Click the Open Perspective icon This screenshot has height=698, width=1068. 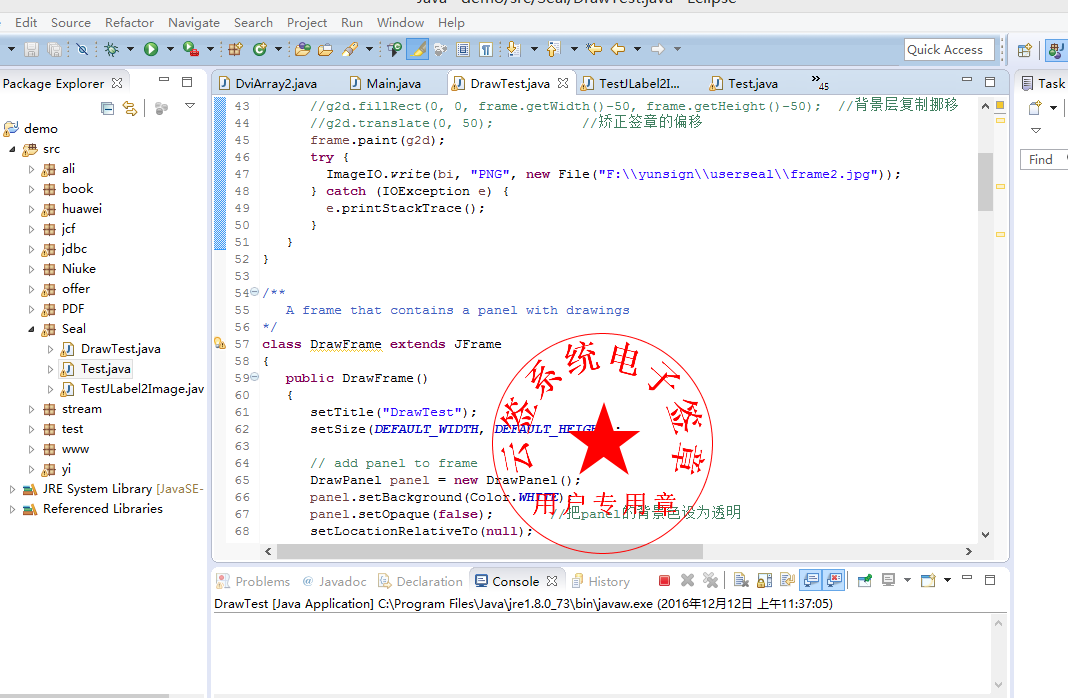(1024, 50)
